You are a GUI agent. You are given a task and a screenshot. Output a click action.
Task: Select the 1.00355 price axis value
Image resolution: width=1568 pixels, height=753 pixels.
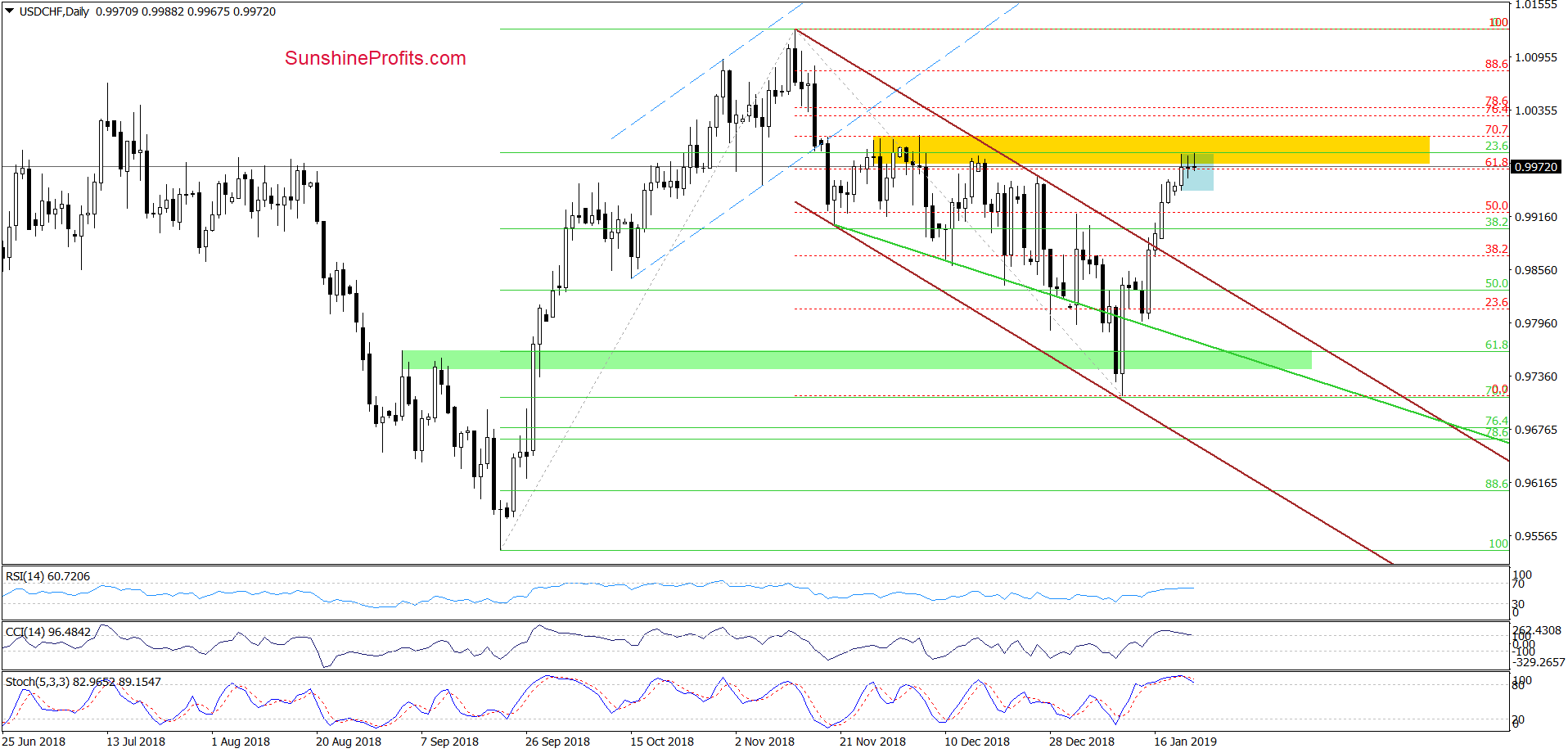pyautogui.click(x=1536, y=110)
